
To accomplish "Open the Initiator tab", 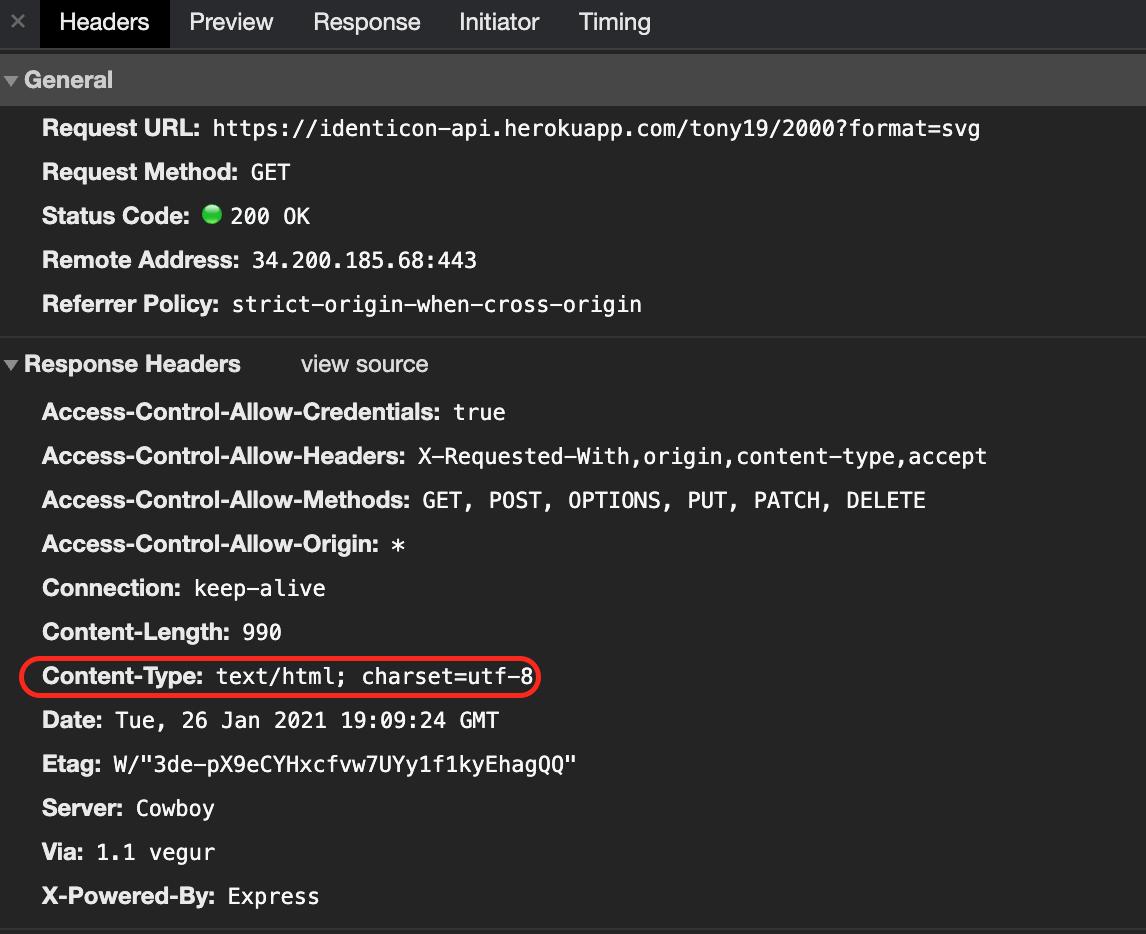I will click(x=498, y=22).
